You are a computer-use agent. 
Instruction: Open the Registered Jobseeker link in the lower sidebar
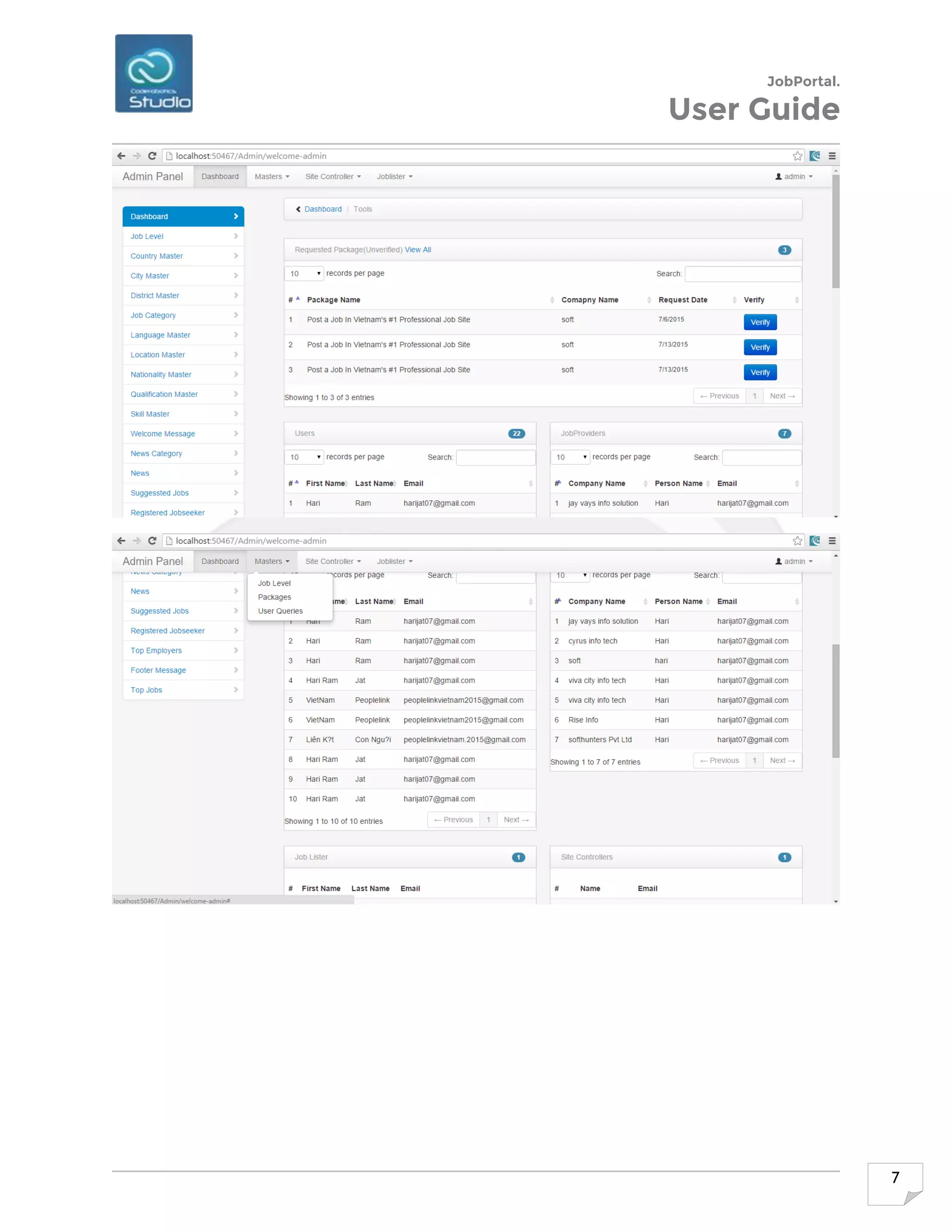tap(183, 630)
